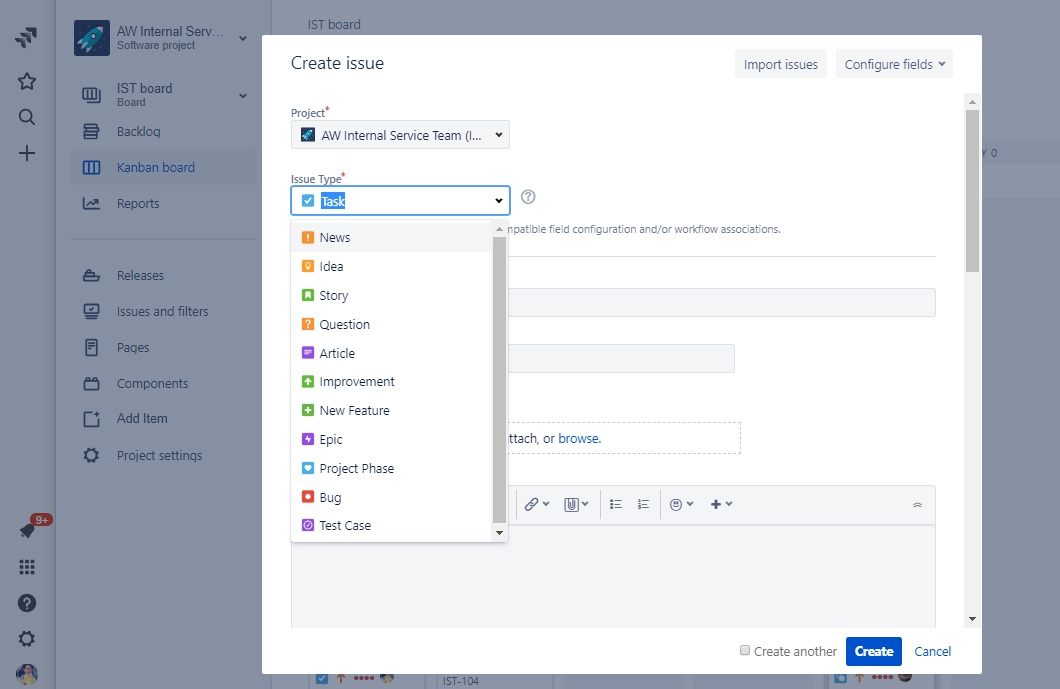The image size is (1060, 689).
Task: Open the notifications icon showing 9+
Action: [x=26, y=529]
